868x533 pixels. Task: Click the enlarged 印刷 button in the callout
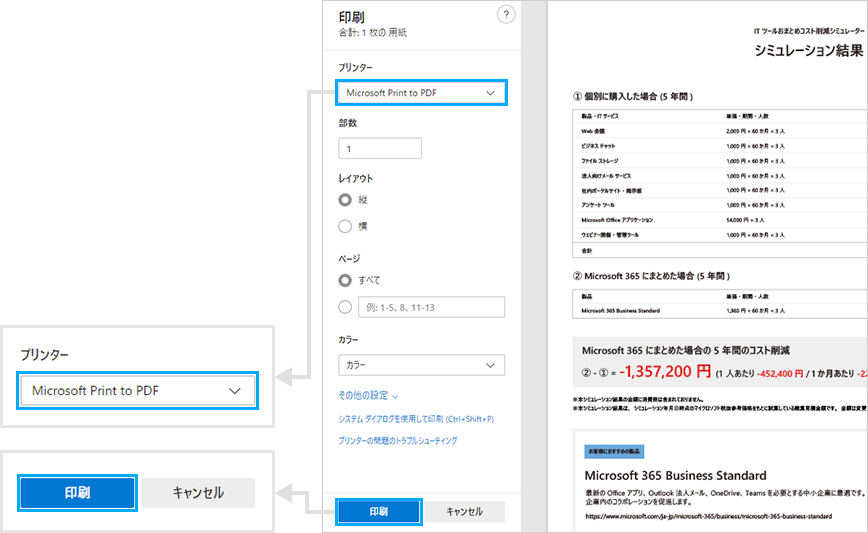tap(78, 493)
